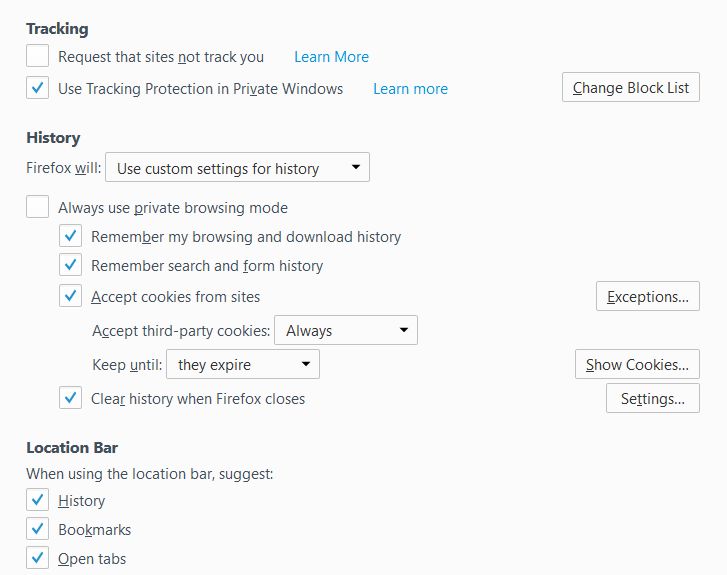Expand the 'Firefox will' history settings dropdown
Viewport: 727px width, 575px height.
click(237, 168)
